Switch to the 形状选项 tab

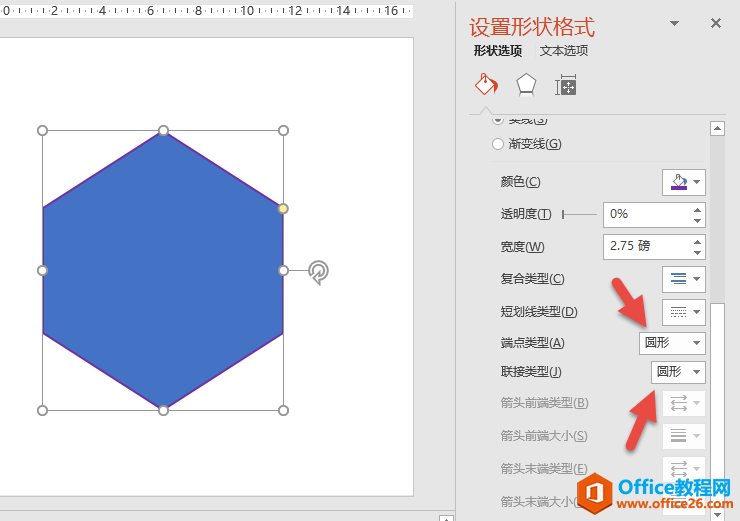pos(497,51)
